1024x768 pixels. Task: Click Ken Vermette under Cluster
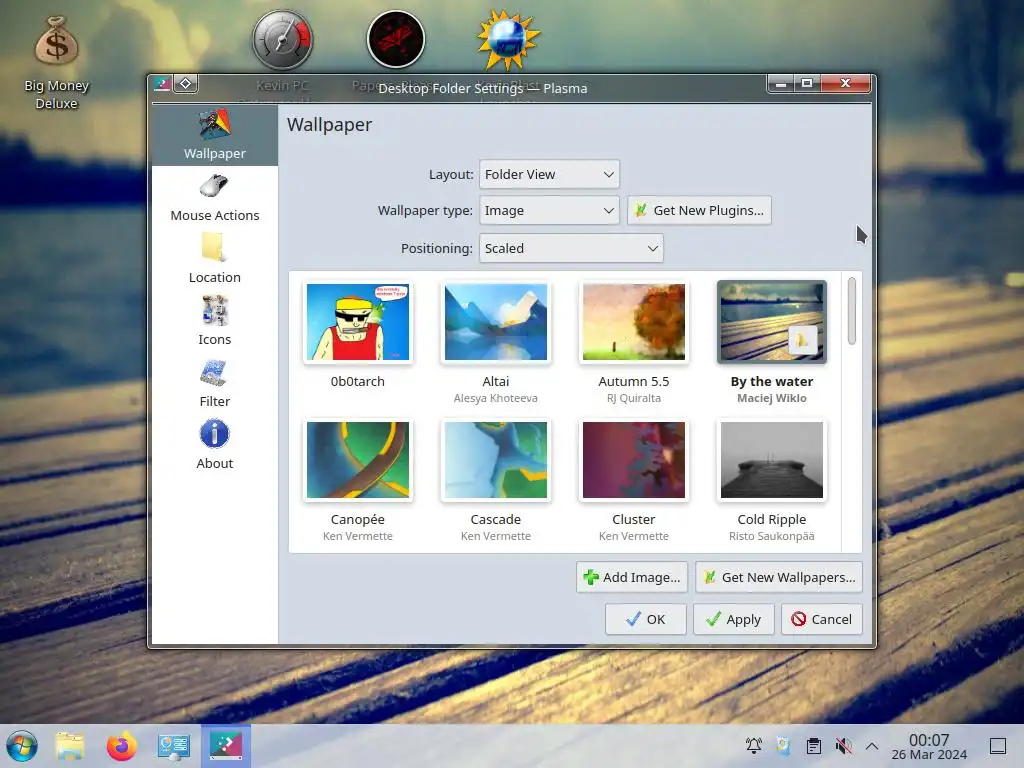pos(633,536)
